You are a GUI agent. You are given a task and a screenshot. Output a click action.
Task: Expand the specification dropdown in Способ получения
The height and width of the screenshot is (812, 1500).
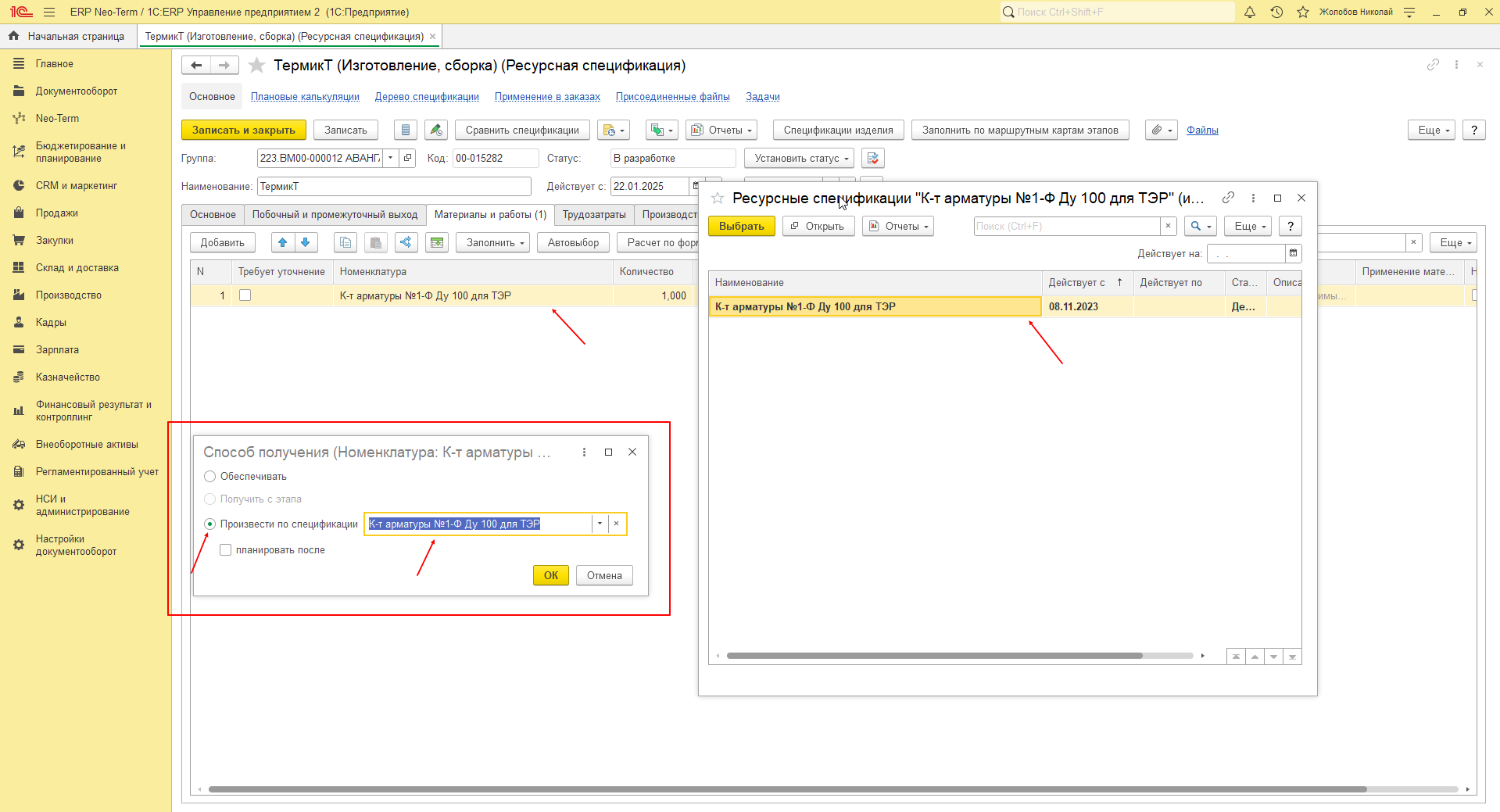click(x=600, y=524)
